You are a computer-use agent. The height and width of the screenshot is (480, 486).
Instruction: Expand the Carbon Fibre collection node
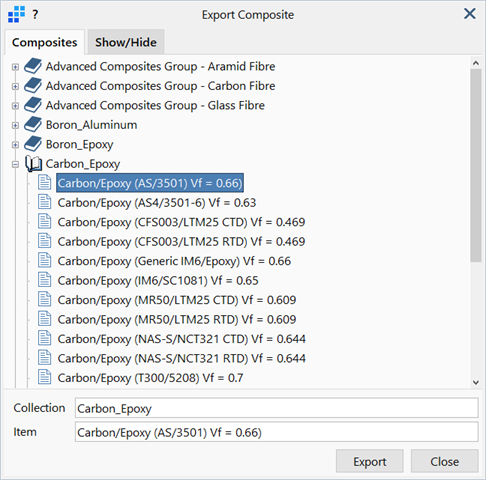15,86
